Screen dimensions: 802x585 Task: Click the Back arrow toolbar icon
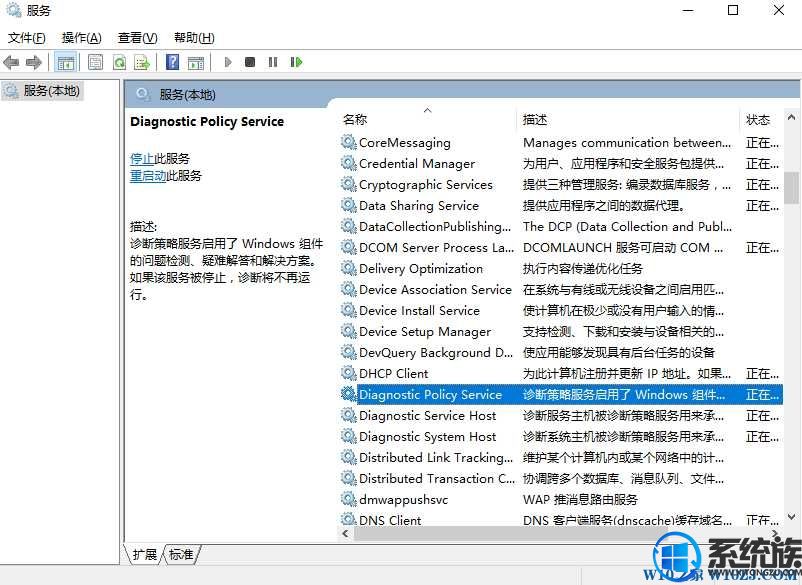click(11, 62)
